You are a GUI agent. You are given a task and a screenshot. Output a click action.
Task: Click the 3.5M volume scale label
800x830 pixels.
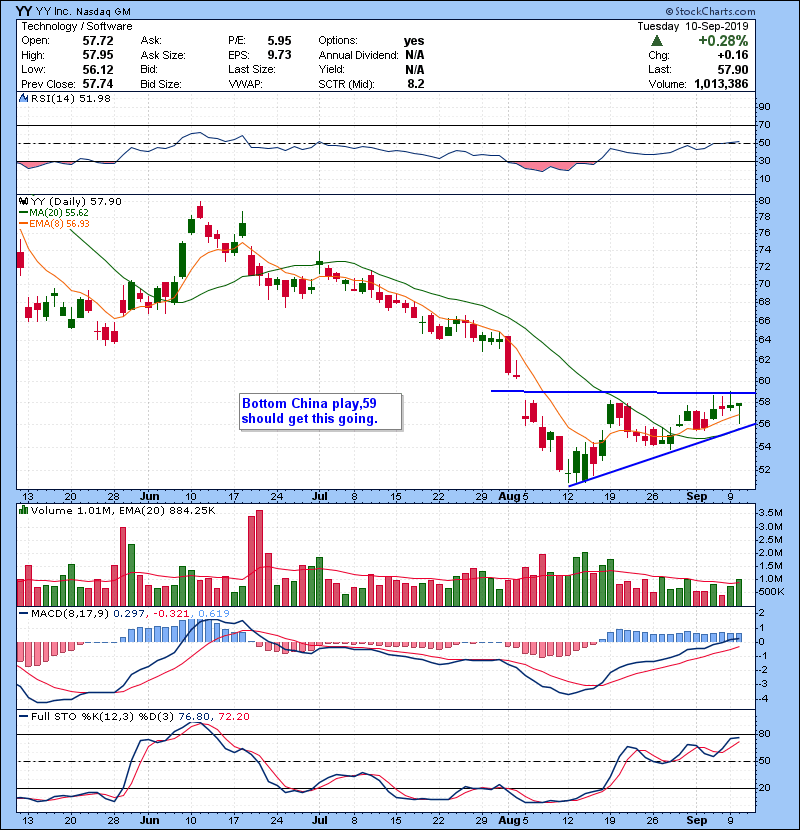(770, 512)
